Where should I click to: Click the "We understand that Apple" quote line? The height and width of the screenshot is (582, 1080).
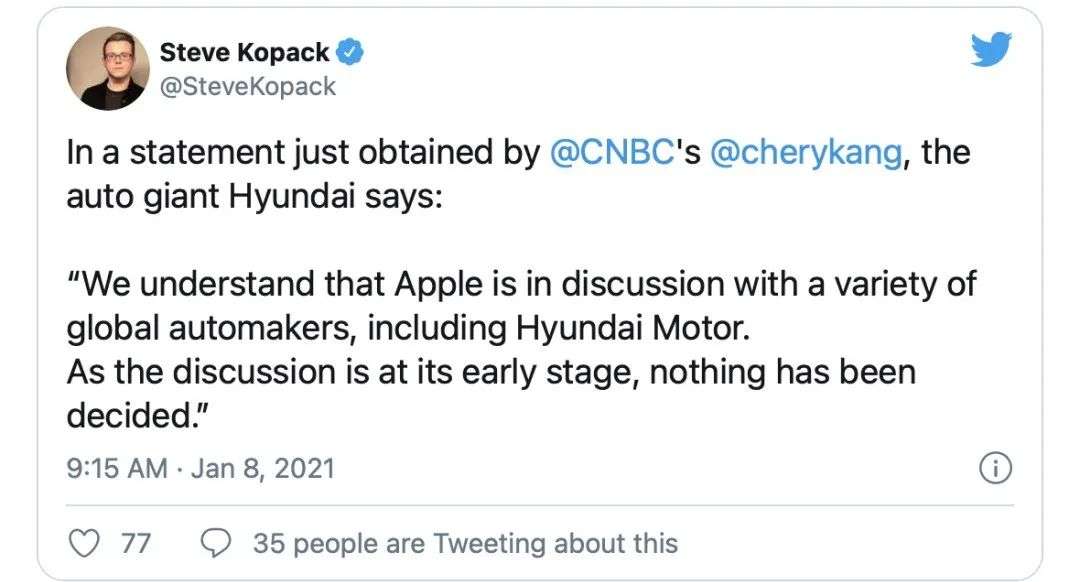(290, 284)
